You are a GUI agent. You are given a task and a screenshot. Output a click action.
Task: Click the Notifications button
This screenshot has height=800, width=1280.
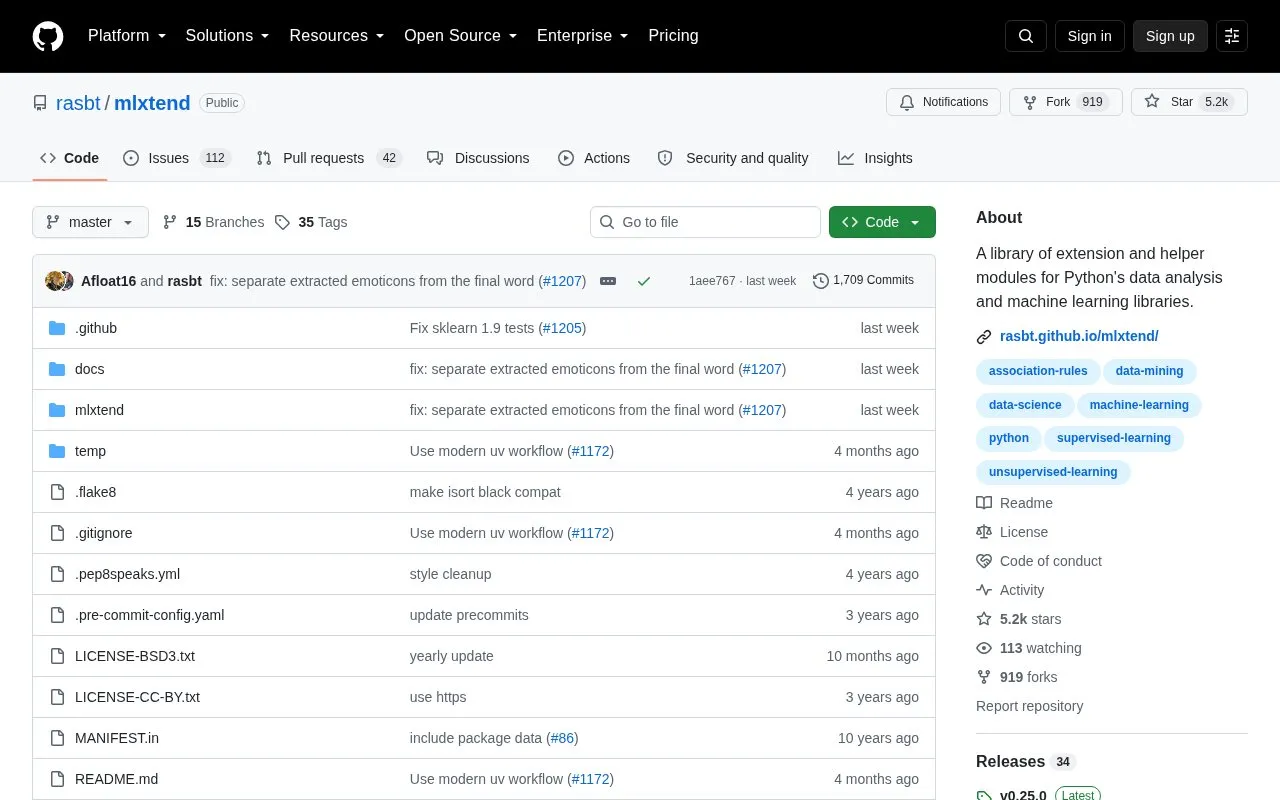pyautogui.click(x=943, y=102)
